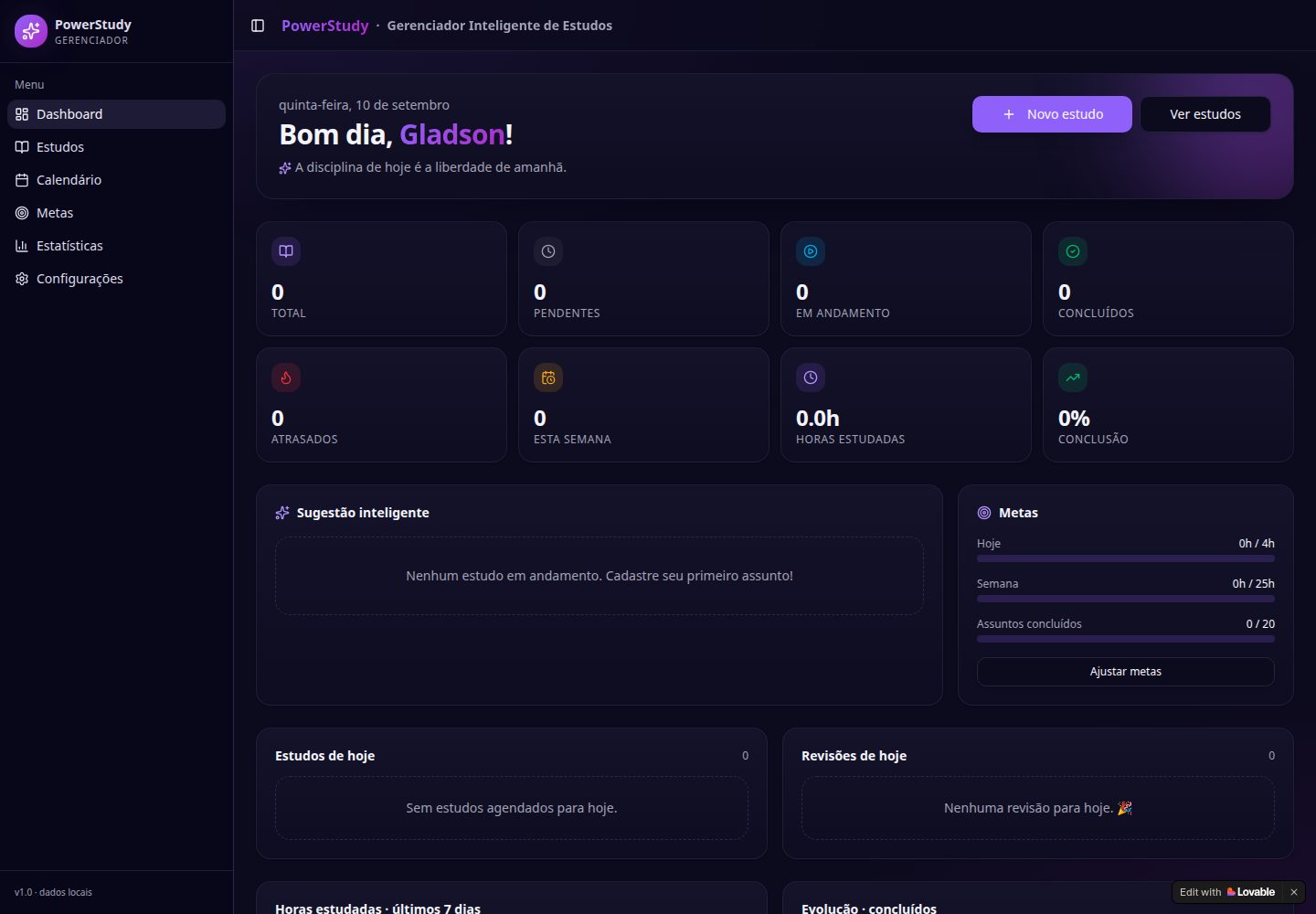Click the Atrasados stat card
Screen dimensions: 1316x914
[381, 405]
